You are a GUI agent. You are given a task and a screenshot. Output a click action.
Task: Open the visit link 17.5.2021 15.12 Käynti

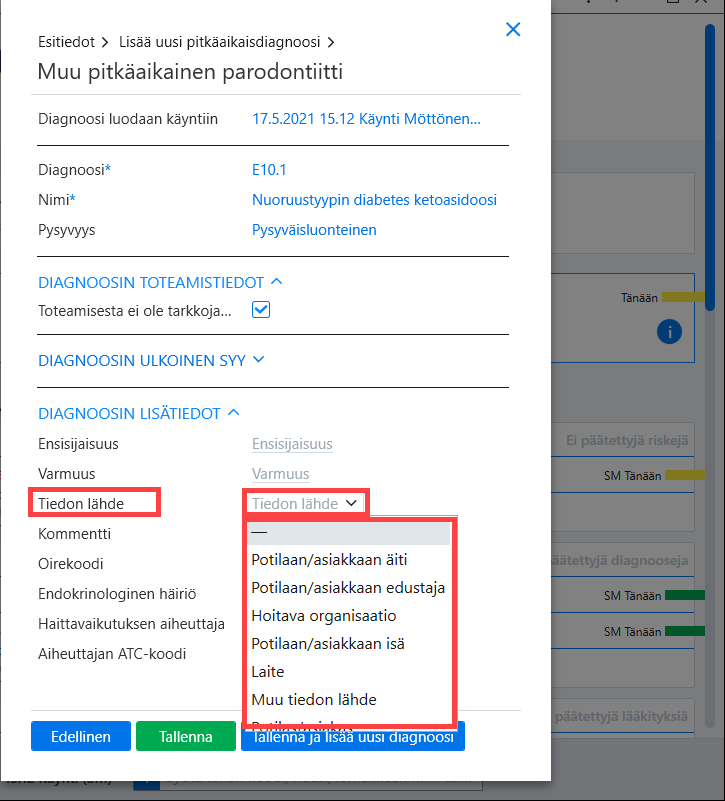coord(366,119)
